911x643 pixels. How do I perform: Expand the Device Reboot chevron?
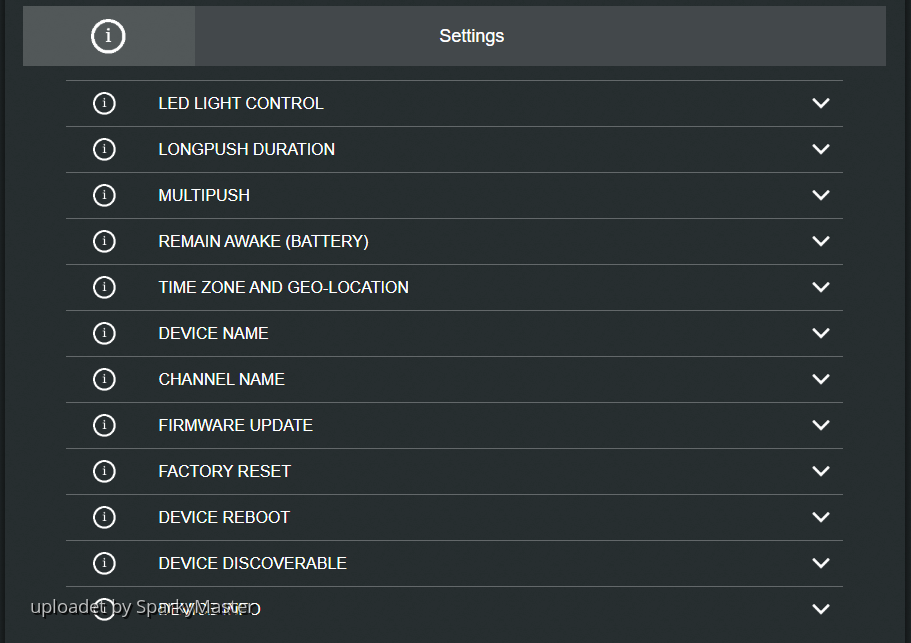tap(821, 517)
